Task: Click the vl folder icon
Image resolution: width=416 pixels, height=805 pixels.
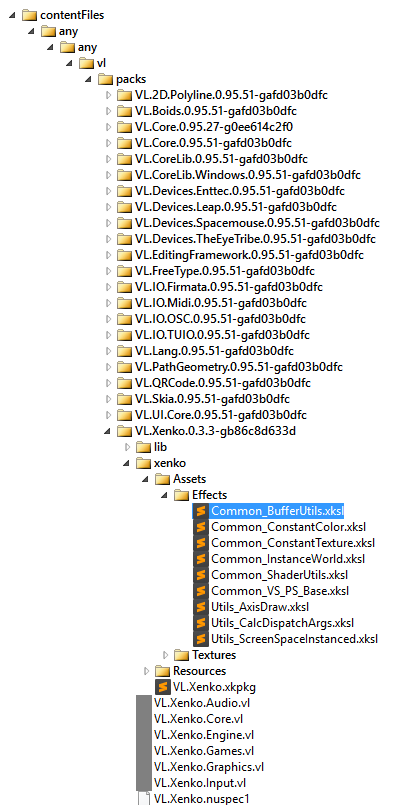Action: coord(87,63)
